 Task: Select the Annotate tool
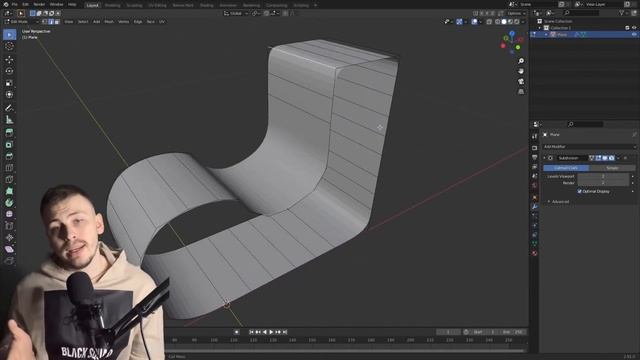[x=9, y=108]
